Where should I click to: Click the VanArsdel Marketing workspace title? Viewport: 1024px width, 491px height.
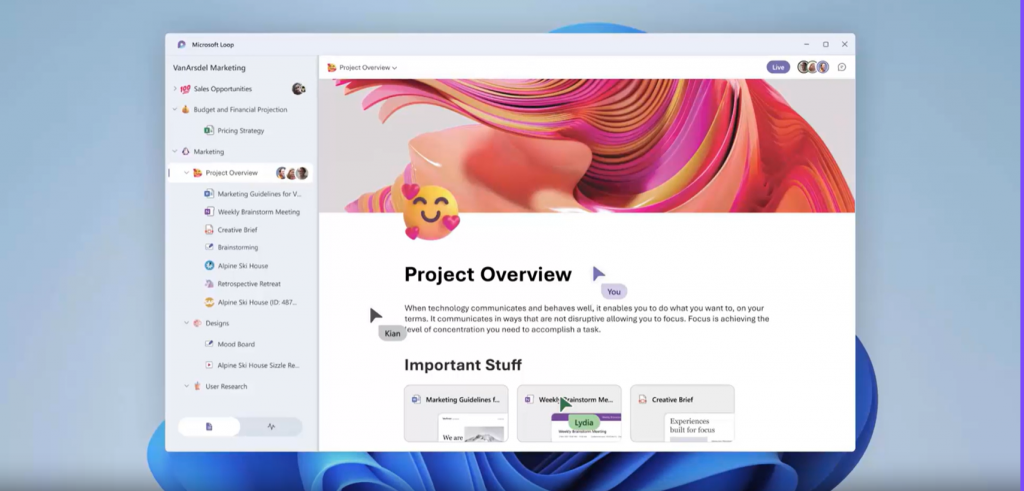[209, 68]
